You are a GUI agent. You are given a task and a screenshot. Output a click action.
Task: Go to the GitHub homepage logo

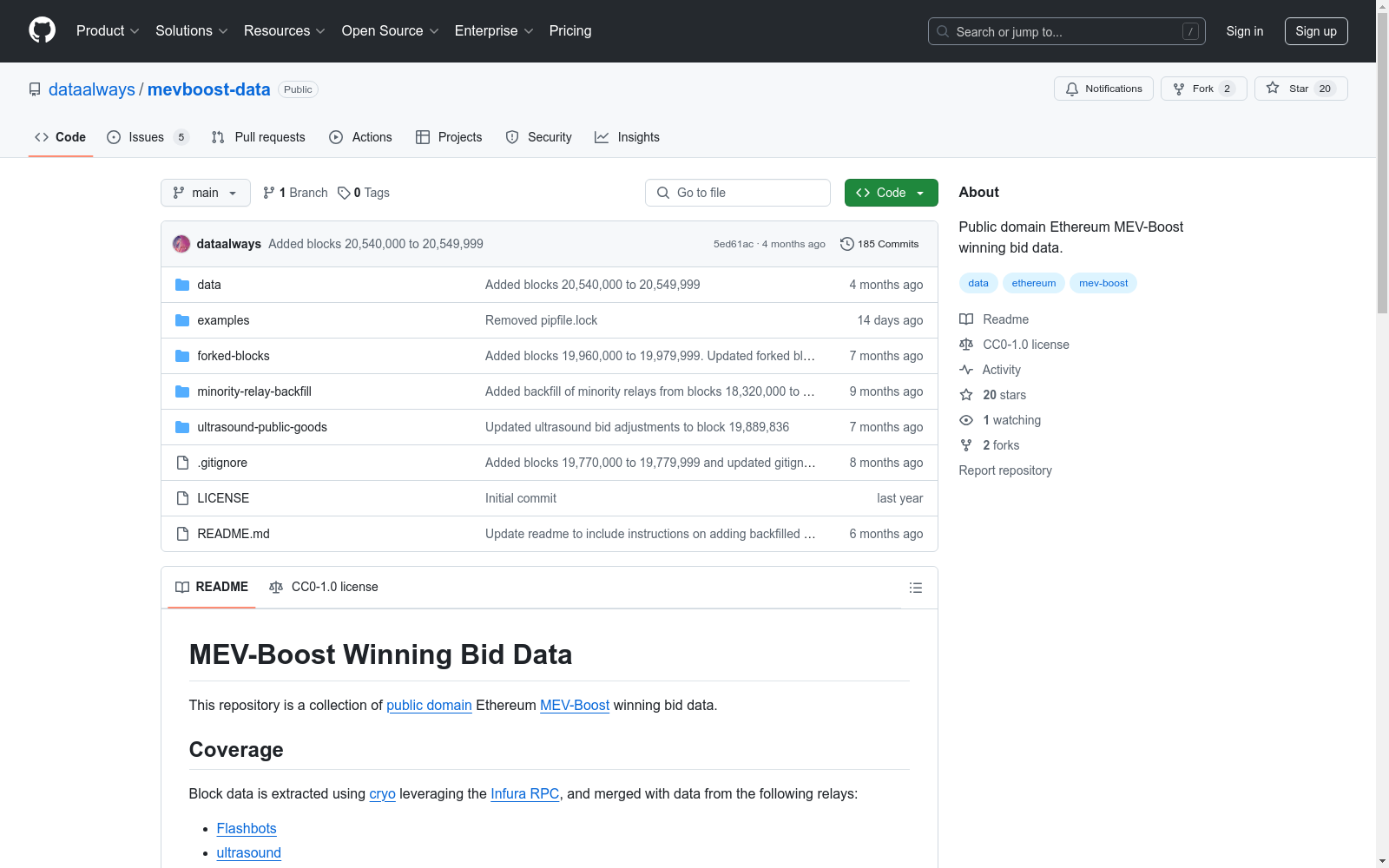42,30
